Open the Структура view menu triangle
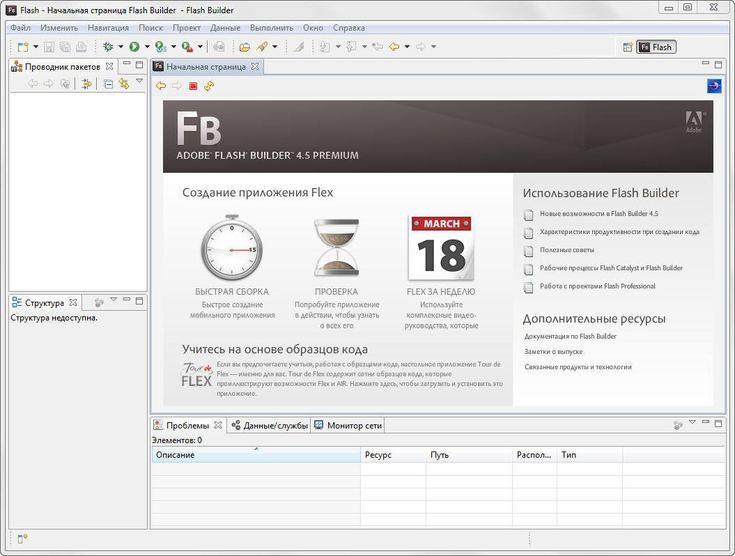The width and height of the screenshot is (735, 556). [113, 300]
